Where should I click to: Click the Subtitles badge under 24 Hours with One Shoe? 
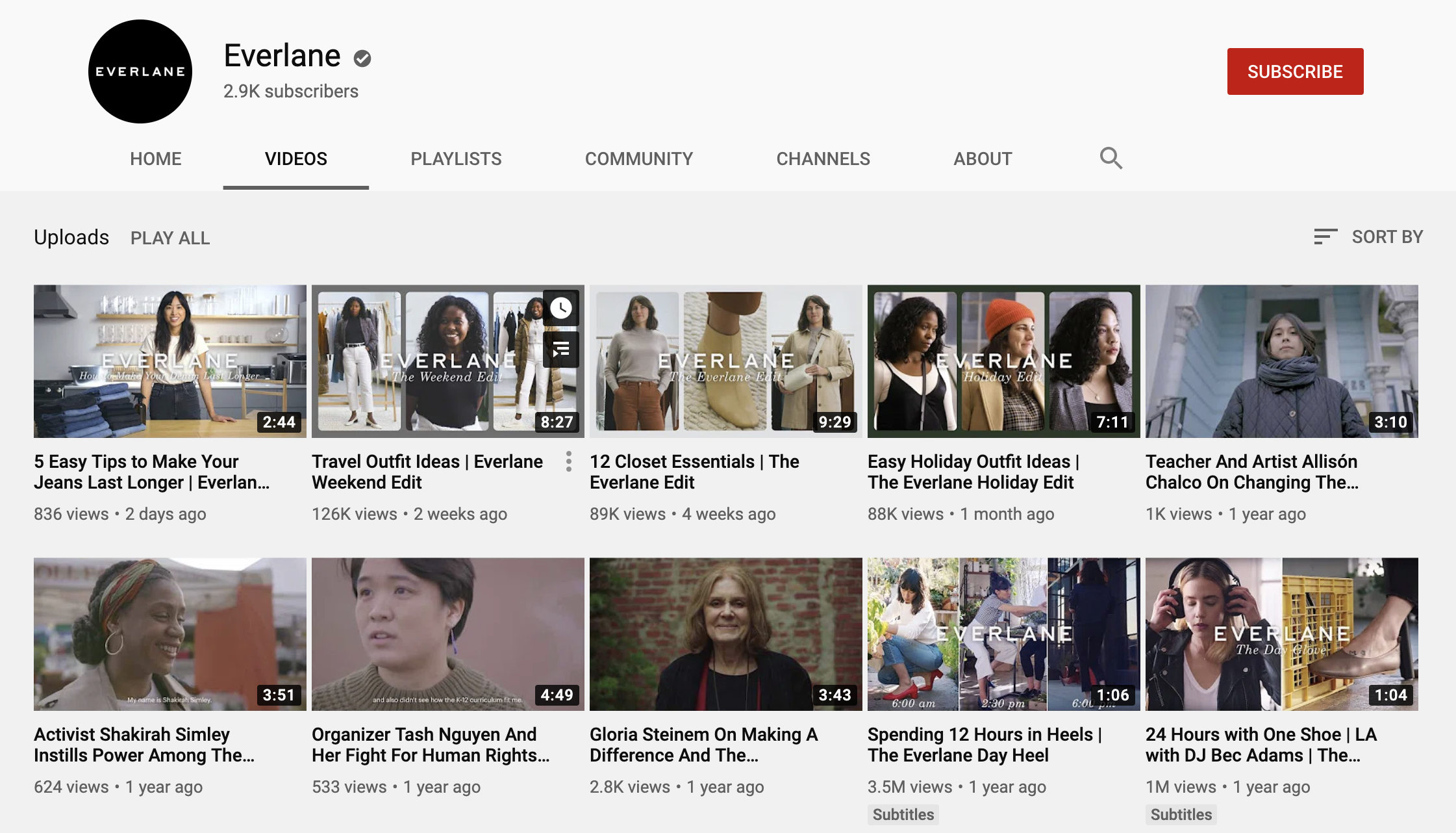(x=1181, y=815)
